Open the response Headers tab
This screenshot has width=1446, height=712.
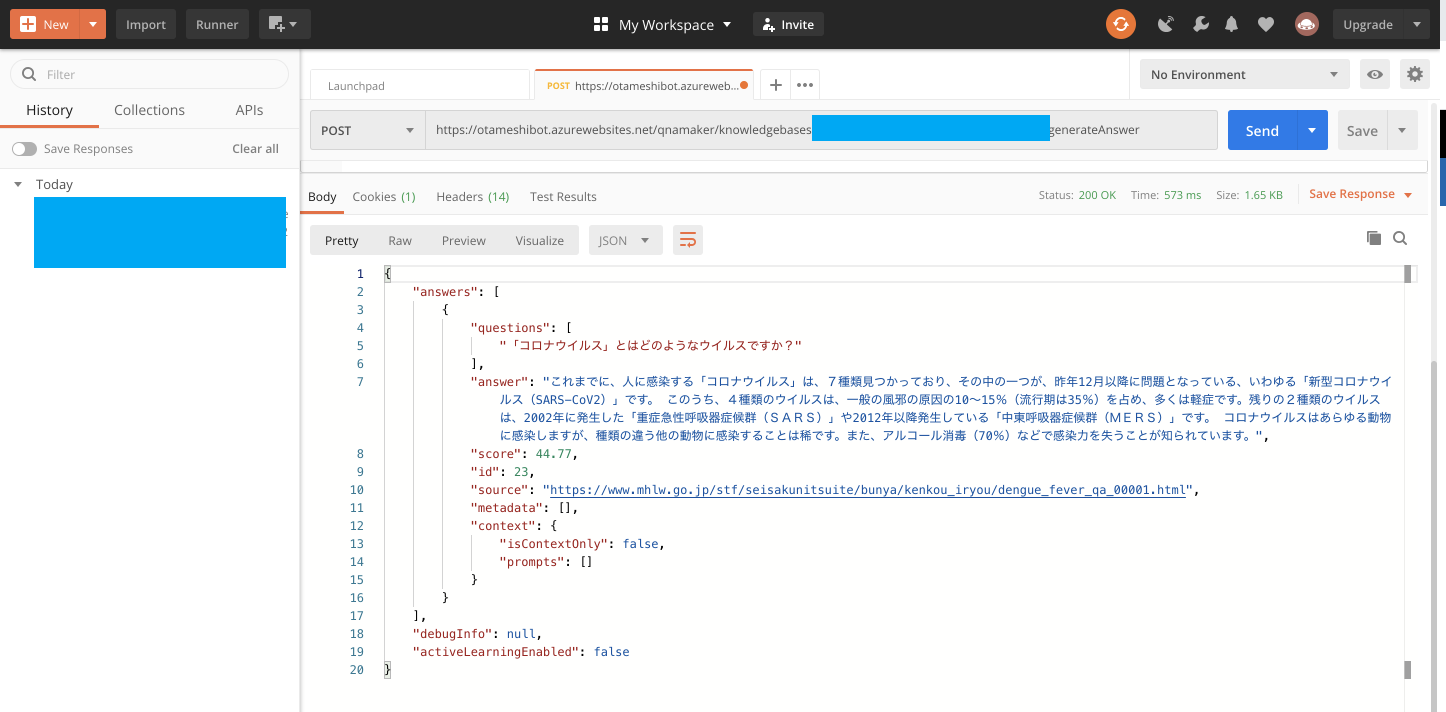(472, 197)
